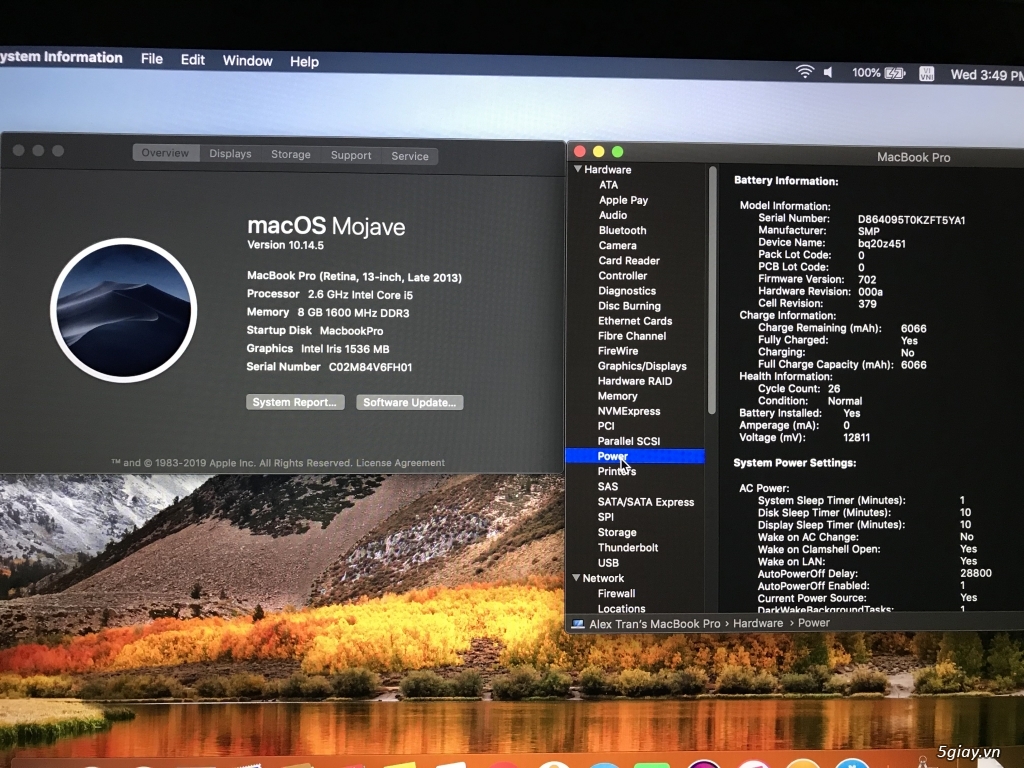Viewport: 1024px width, 768px height.
Task: Click the Software Update button
Action: [409, 402]
